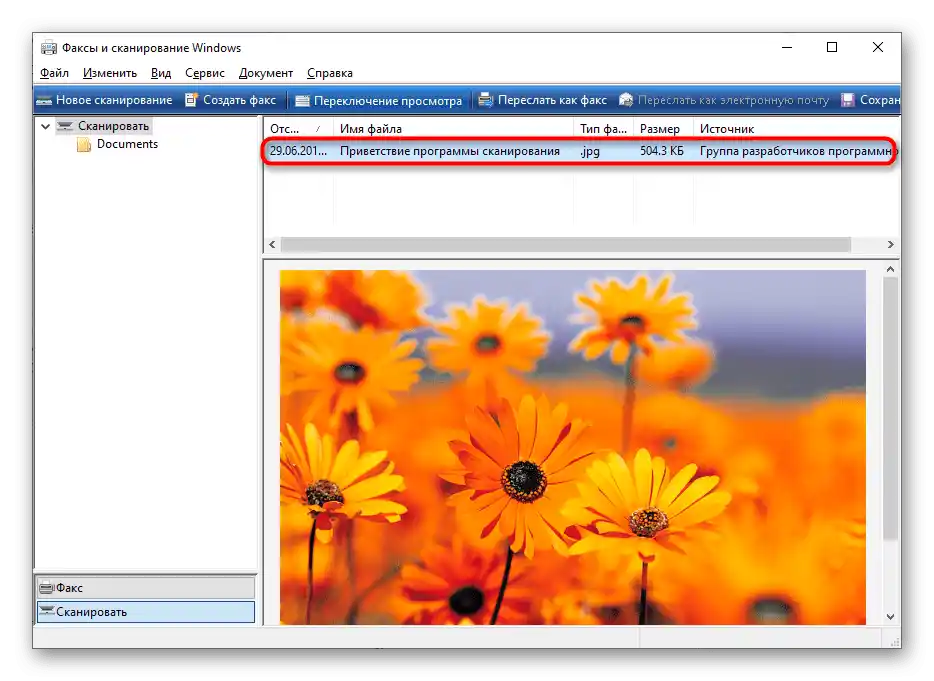Click left arrow of horizontal scrollbar
The height and width of the screenshot is (681, 934).
(x=272, y=244)
